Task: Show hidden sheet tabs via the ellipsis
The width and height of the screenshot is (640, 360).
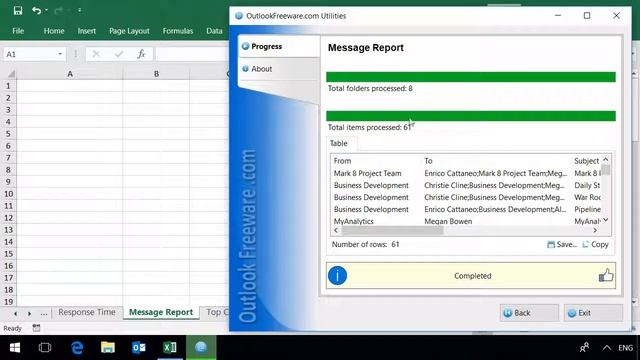Action: tap(44, 313)
